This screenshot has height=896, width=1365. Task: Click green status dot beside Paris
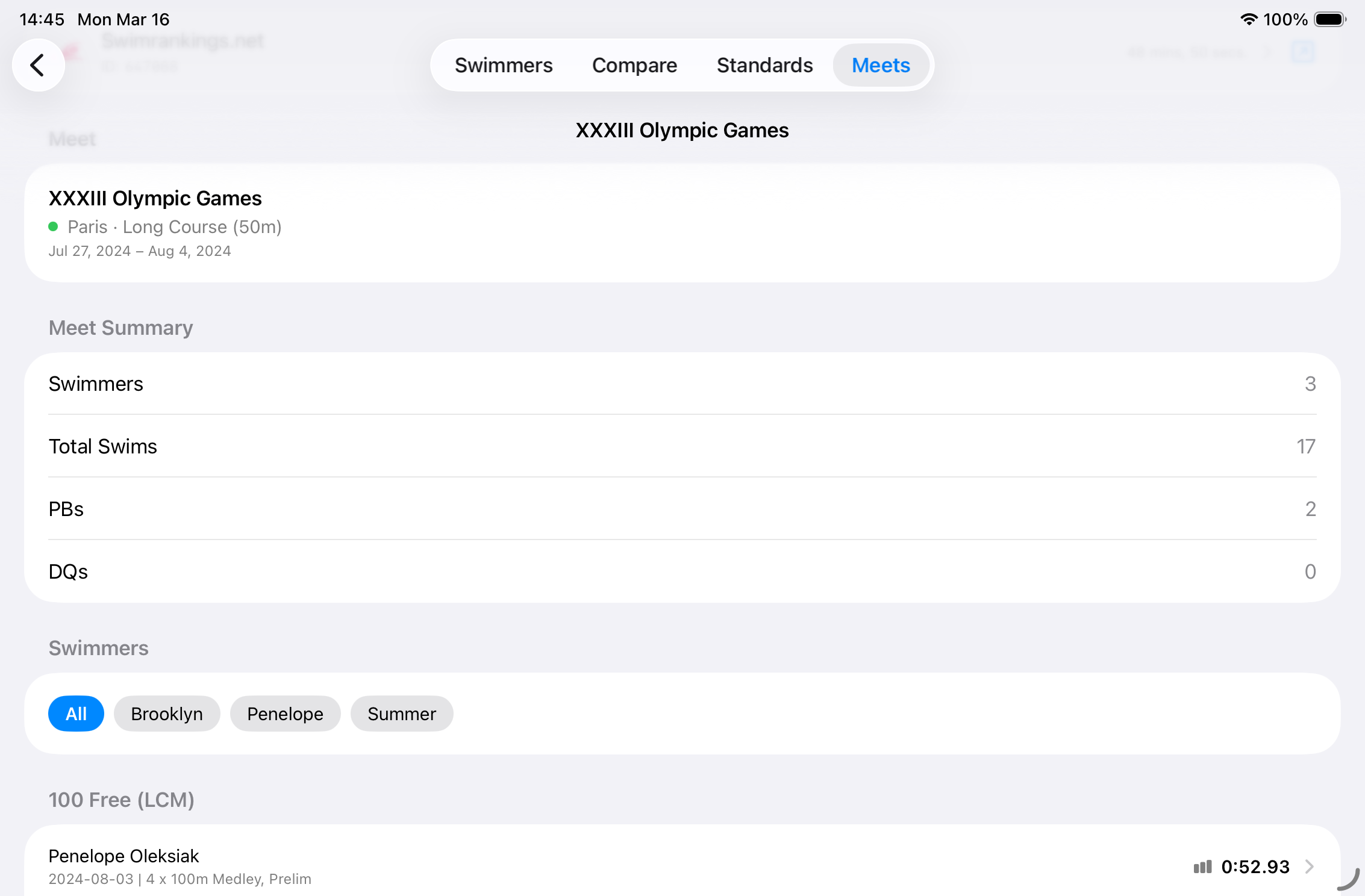[53, 227]
